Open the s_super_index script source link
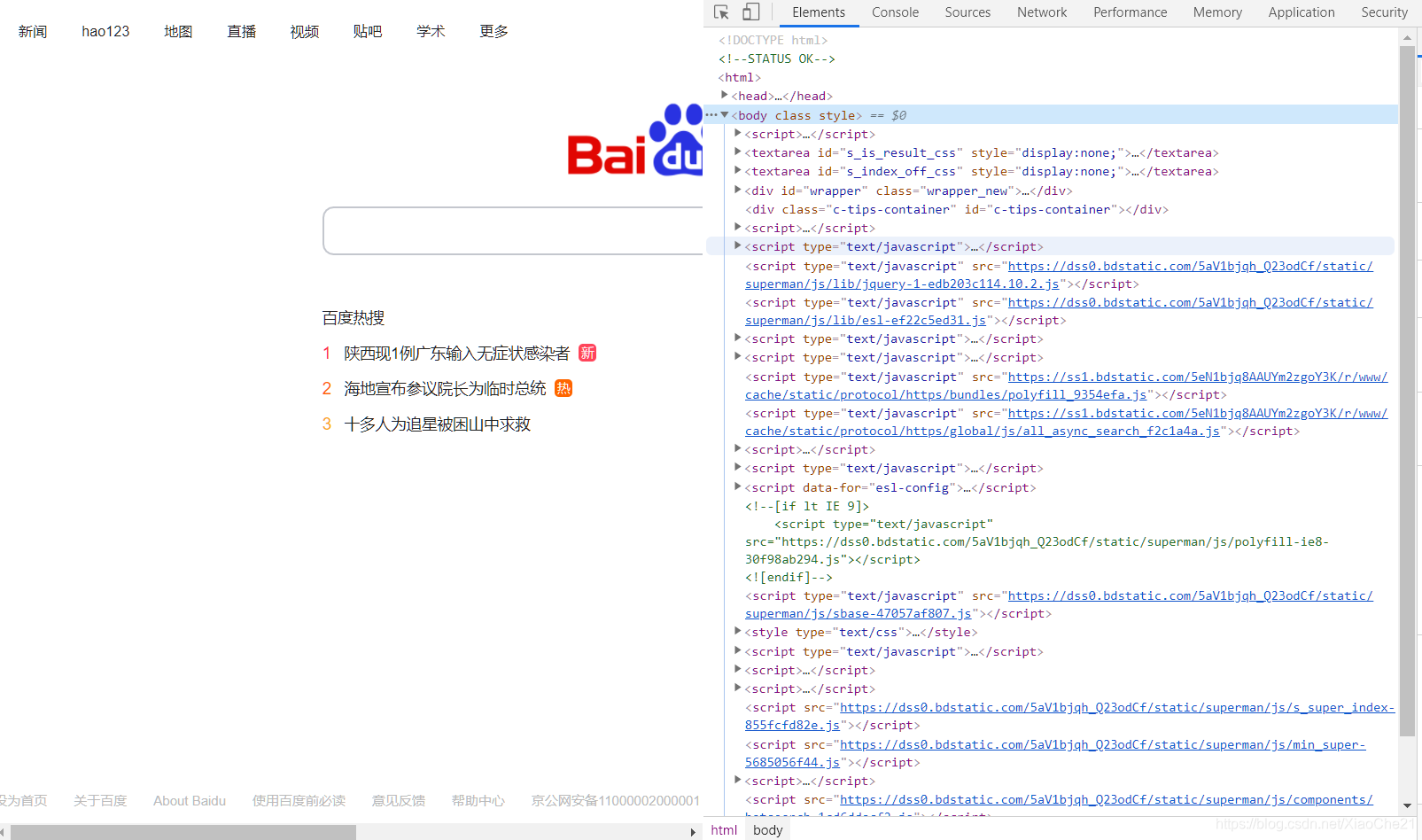Viewport: 1422px width, 840px height. (1117, 707)
